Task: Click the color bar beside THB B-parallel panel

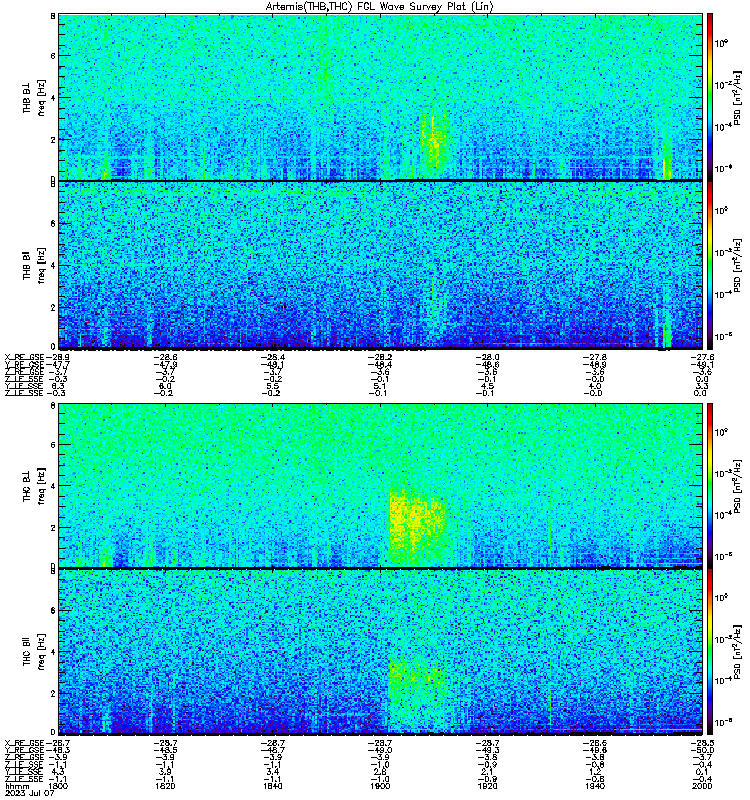Action: (x=710, y=265)
